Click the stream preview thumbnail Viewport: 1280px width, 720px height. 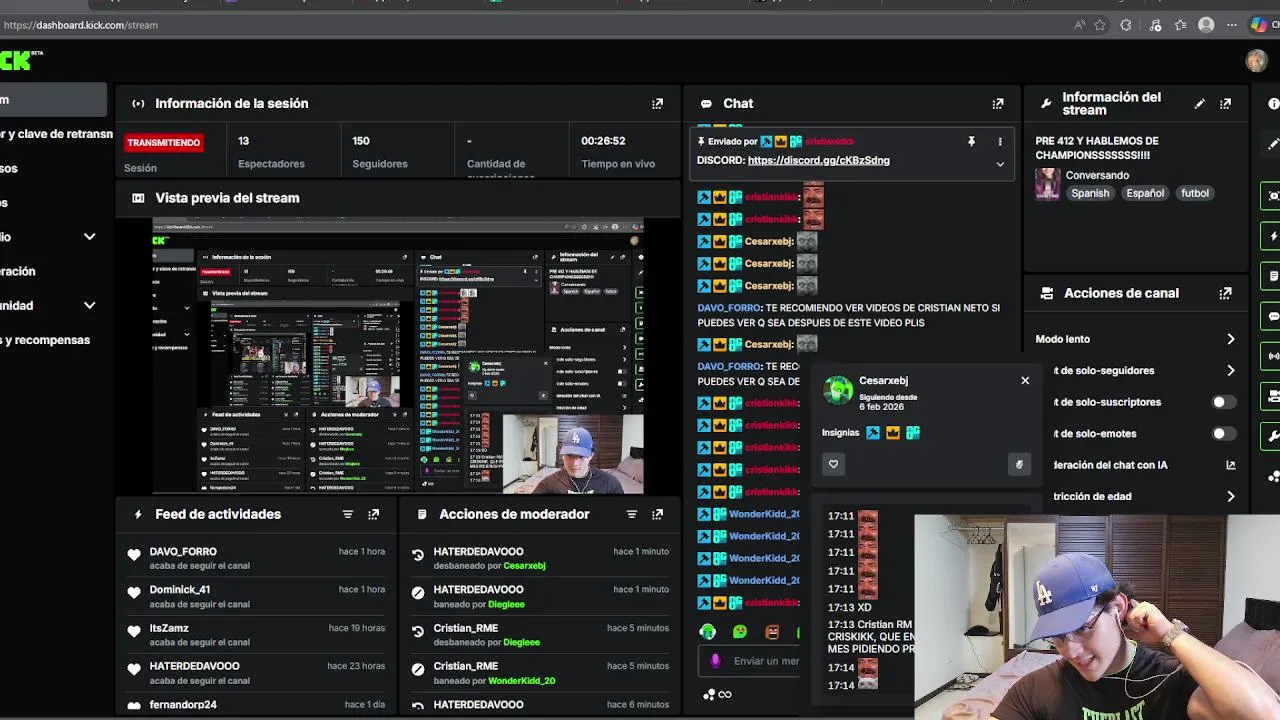397,356
